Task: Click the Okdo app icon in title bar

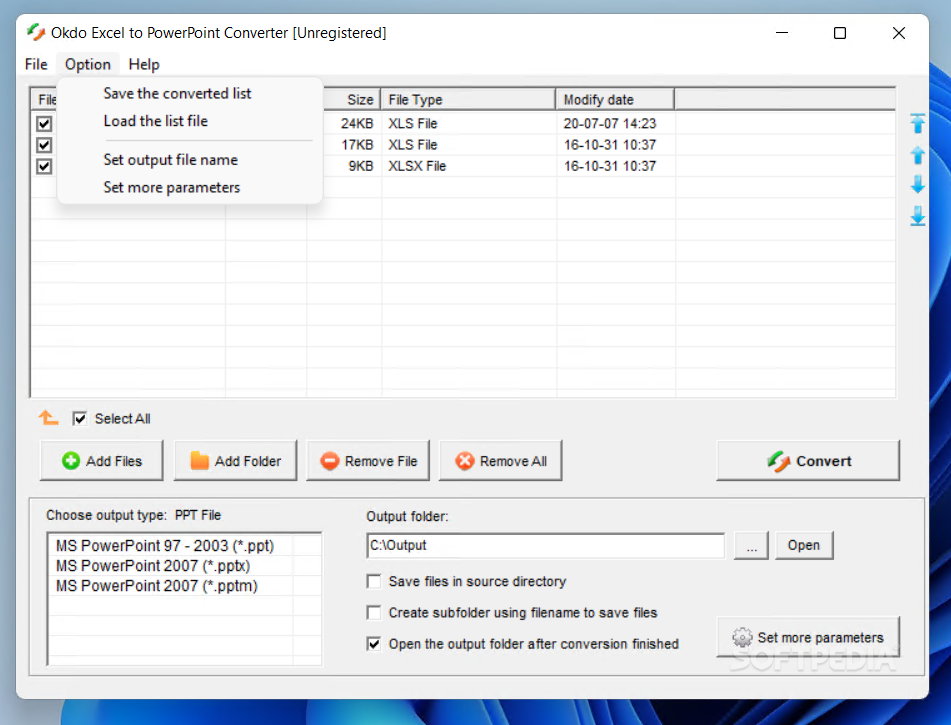Action: (36, 32)
